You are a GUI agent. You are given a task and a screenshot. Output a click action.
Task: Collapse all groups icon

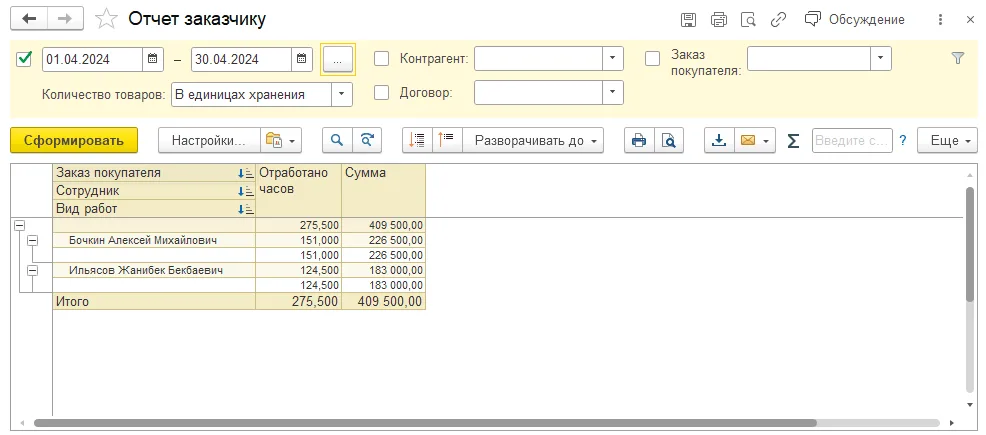(x=417, y=140)
